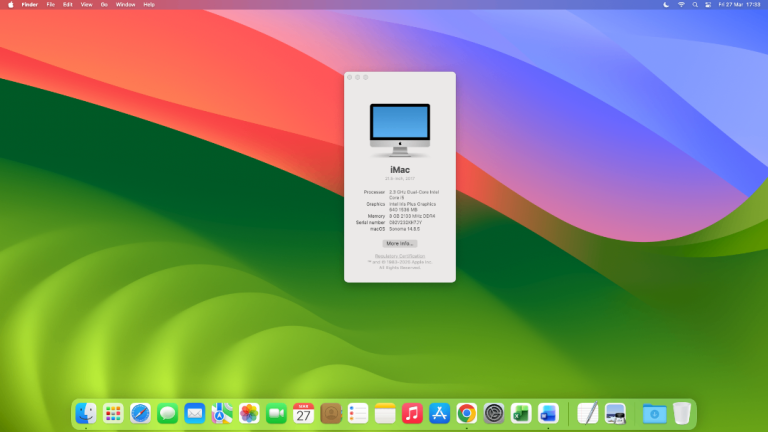Open System Settings from the Dock

[493, 413]
